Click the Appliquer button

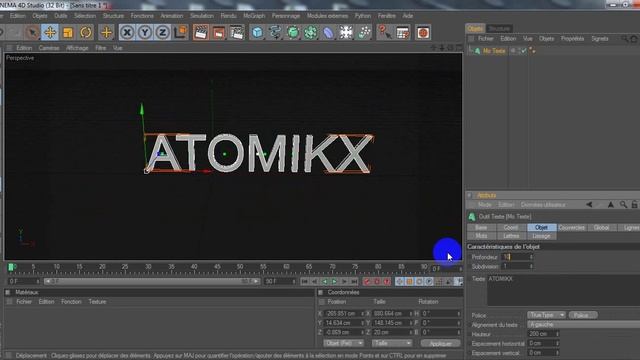440,343
